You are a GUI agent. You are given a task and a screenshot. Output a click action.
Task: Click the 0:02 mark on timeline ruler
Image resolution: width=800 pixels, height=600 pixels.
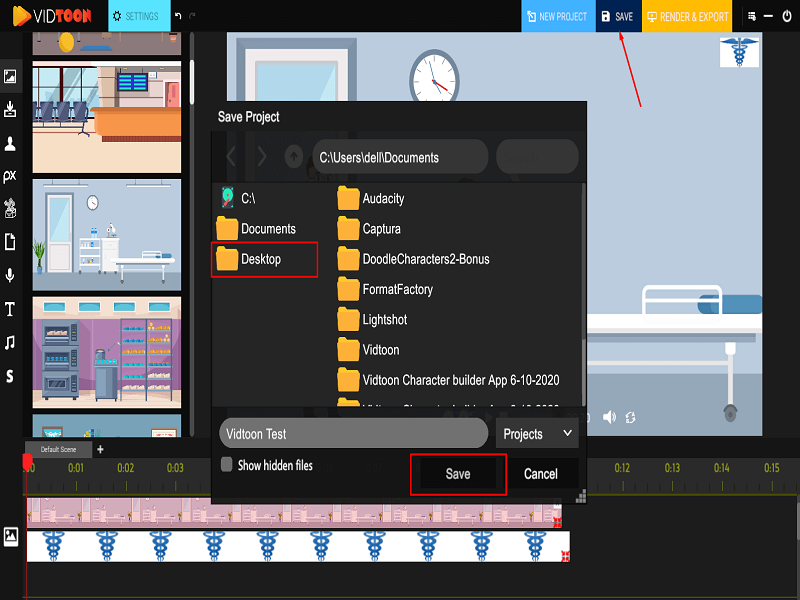click(126, 467)
